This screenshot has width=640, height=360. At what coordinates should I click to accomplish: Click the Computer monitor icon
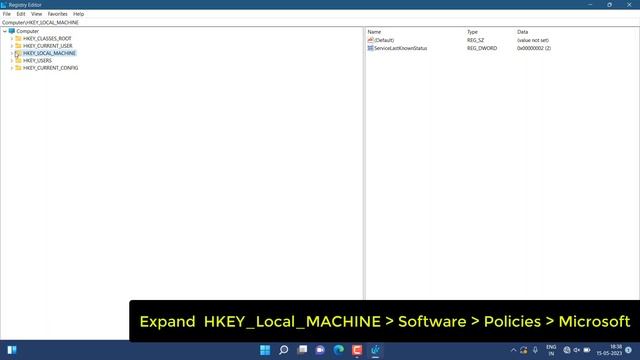point(12,31)
